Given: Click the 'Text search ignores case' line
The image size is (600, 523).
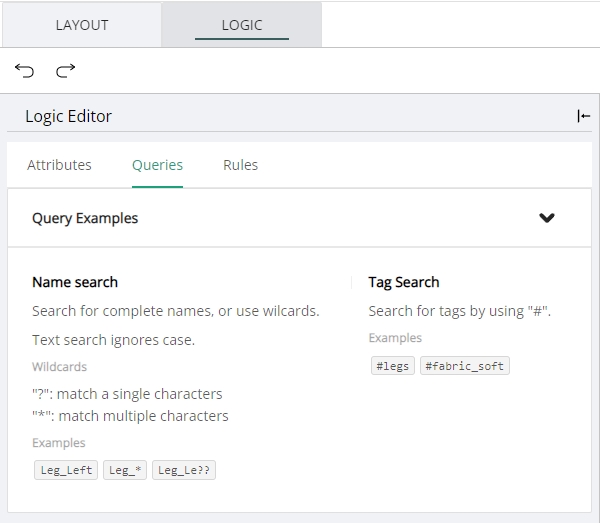Looking at the screenshot, I should point(113,340).
